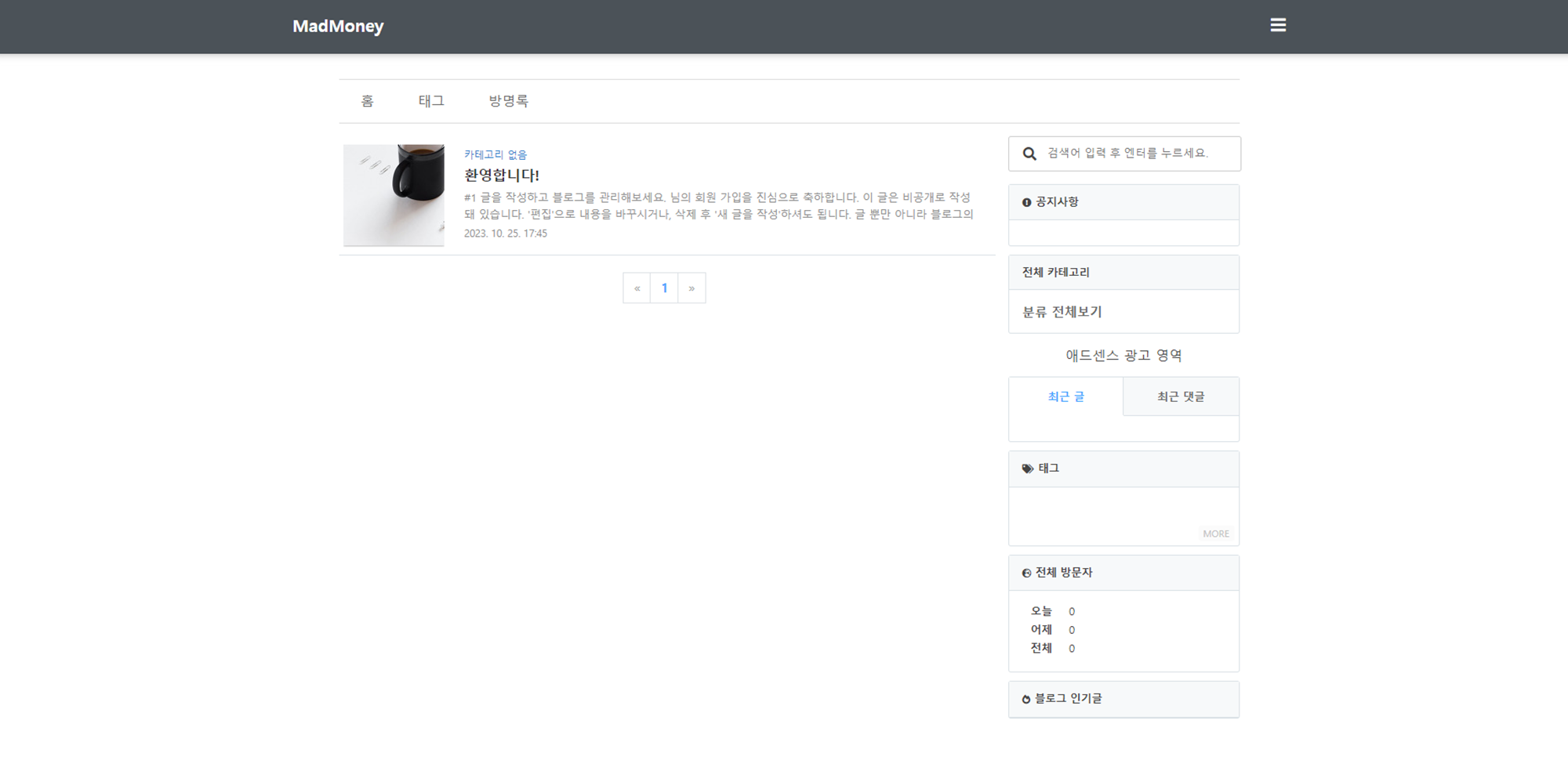Open the hamburger menu icon

(x=1278, y=25)
